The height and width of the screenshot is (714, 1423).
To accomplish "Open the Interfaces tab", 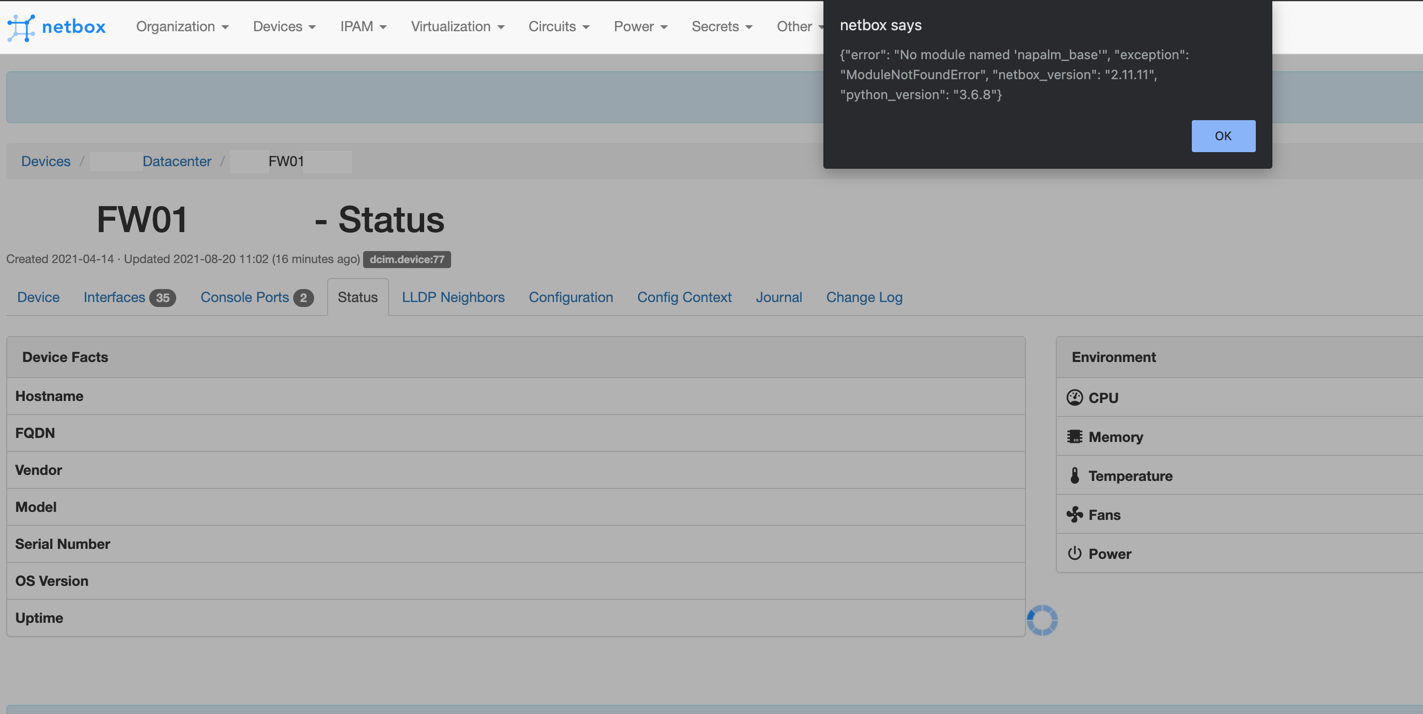I will 130,297.
